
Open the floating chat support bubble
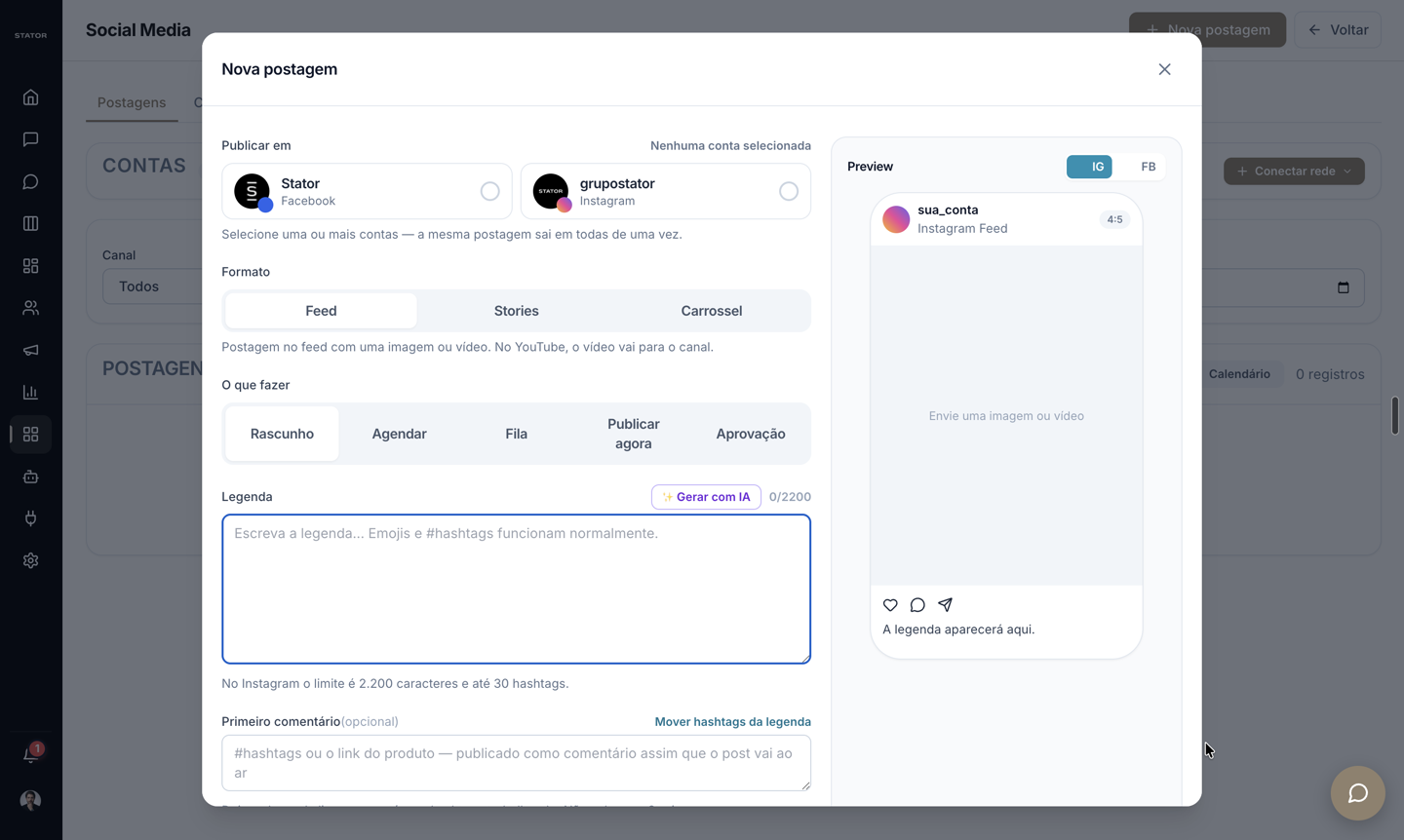pos(1357,793)
